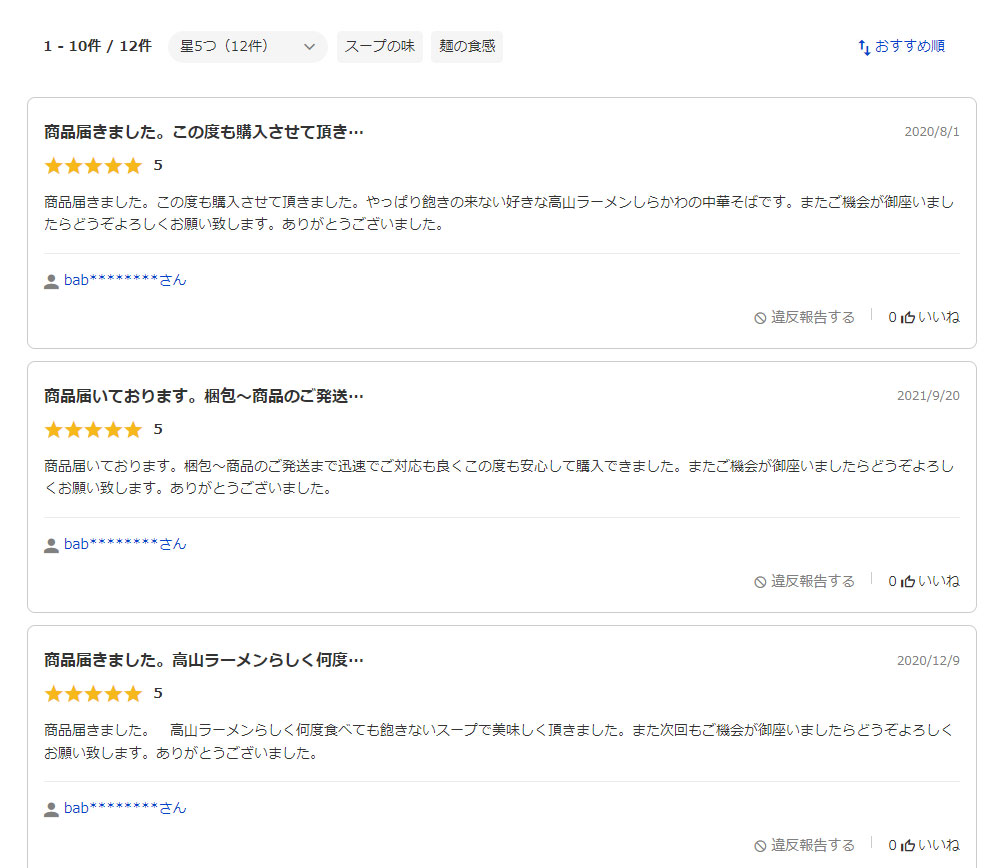This screenshot has width=1008, height=868.
Task: Click 違反報告する on the 2021/9/20 review
Action: click(x=805, y=582)
